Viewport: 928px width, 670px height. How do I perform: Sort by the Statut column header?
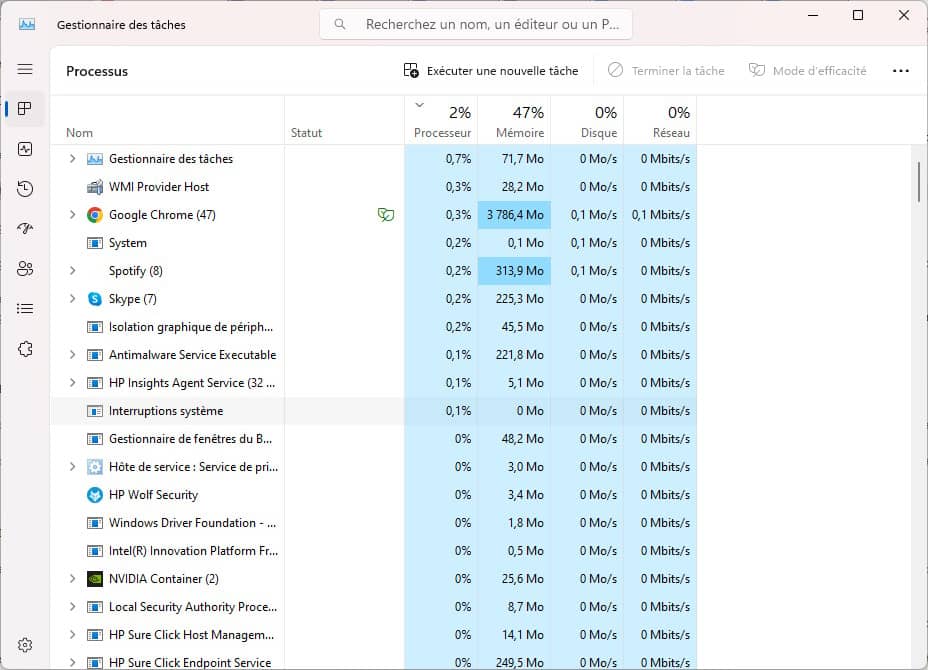344,121
